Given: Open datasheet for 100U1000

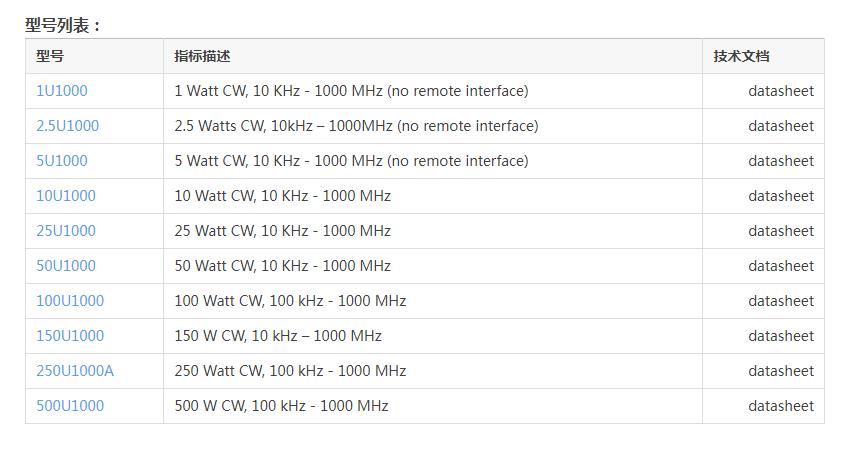Looking at the screenshot, I should click(x=781, y=301).
